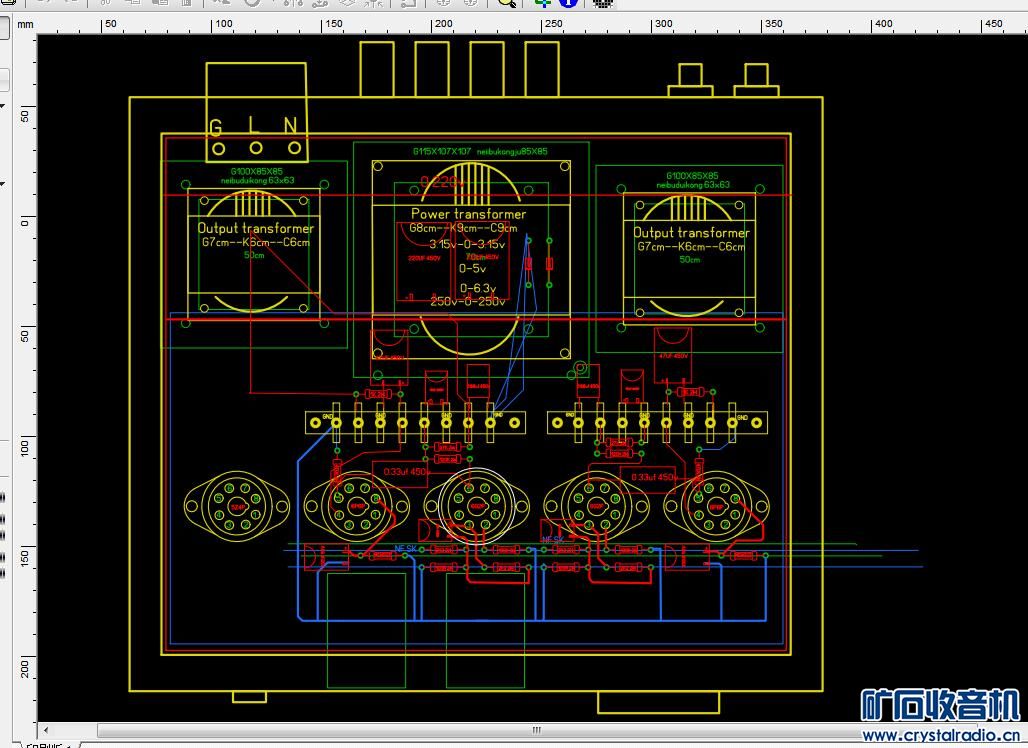Open the blue info icon
Image resolution: width=1028 pixels, height=748 pixels.
click(x=568, y=3)
